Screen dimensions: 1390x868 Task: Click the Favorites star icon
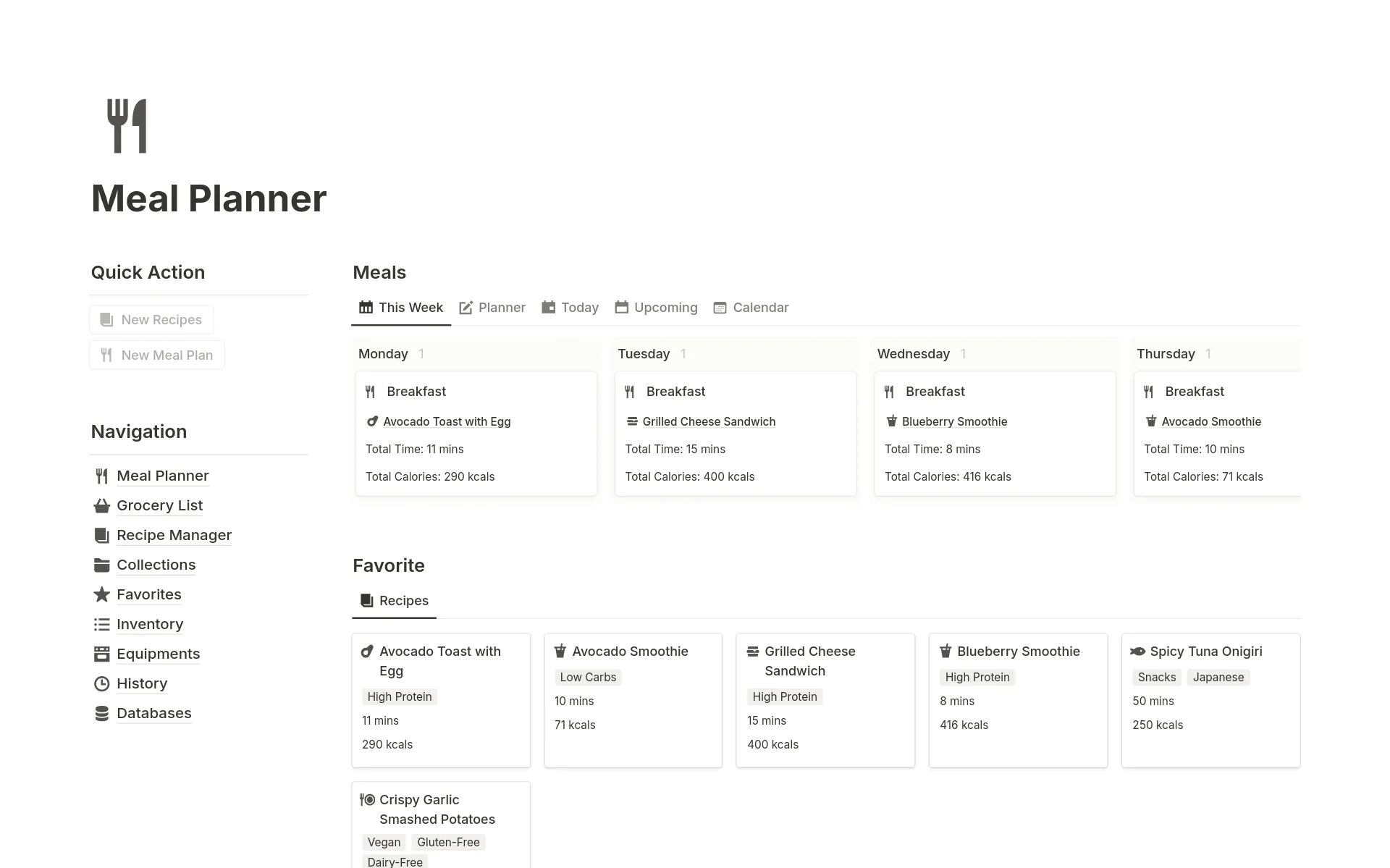[101, 594]
